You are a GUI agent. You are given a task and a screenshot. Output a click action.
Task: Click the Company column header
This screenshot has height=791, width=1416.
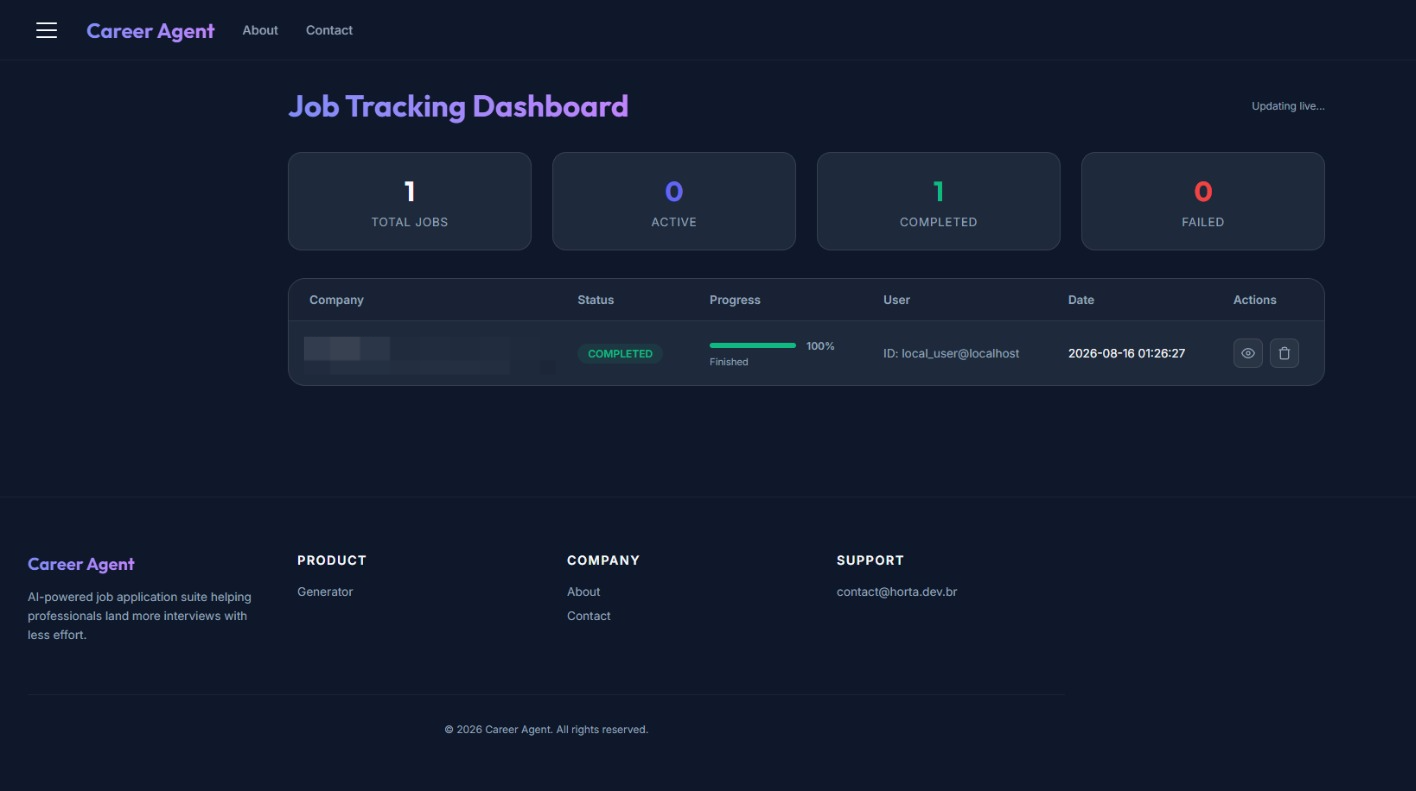point(336,300)
